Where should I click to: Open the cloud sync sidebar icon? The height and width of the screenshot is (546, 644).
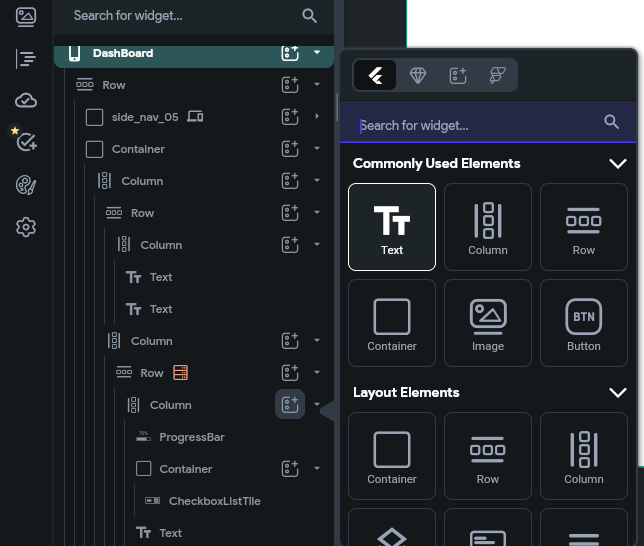click(x=26, y=100)
